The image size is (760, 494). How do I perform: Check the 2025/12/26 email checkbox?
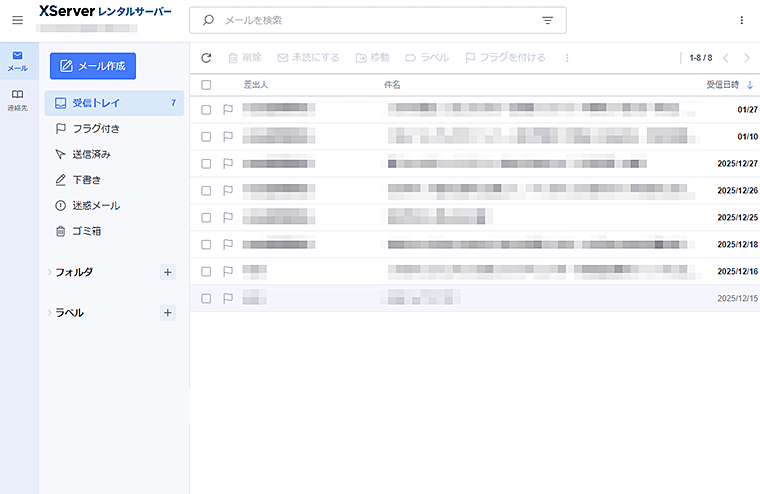pos(206,191)
